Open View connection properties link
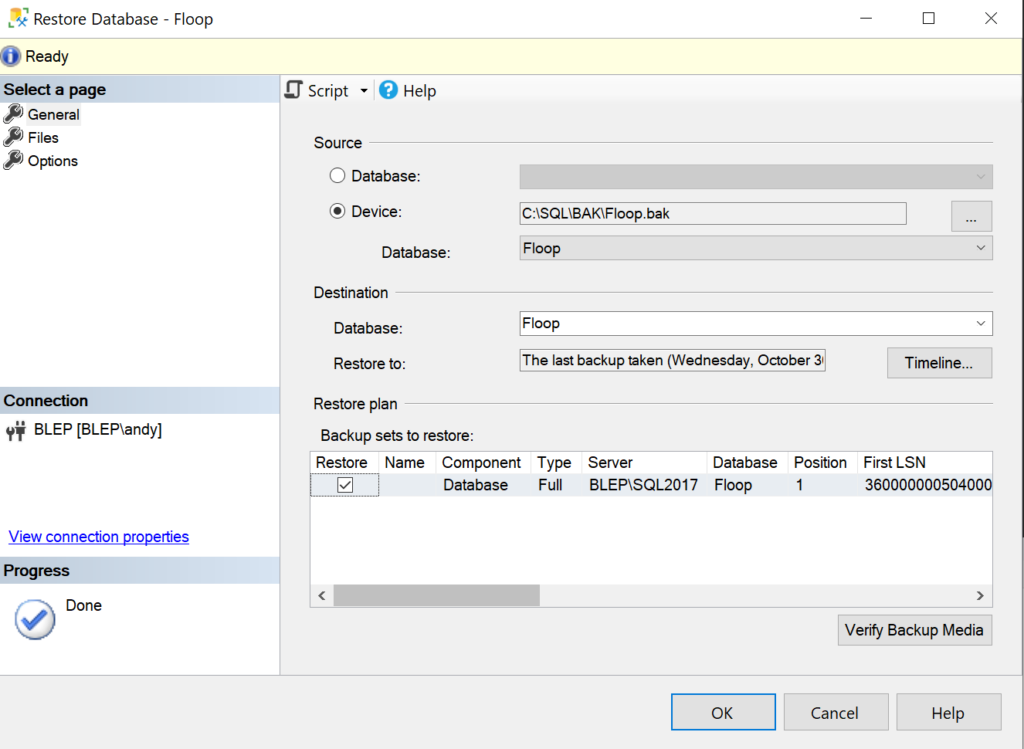 [x=99, y=537]
